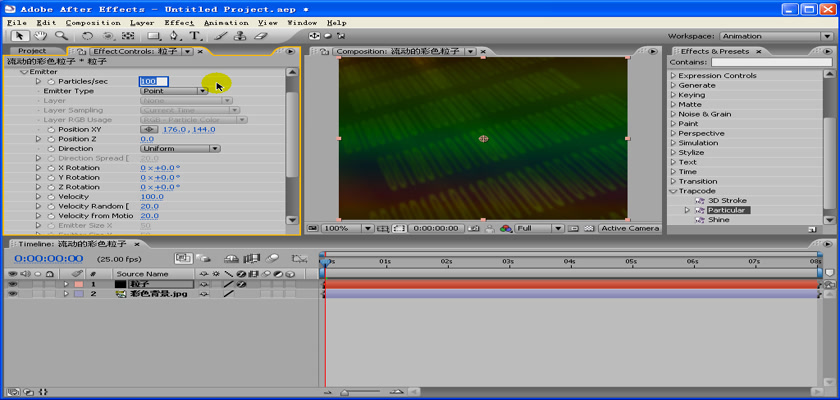Select the Orbit Camera tool

108,36
